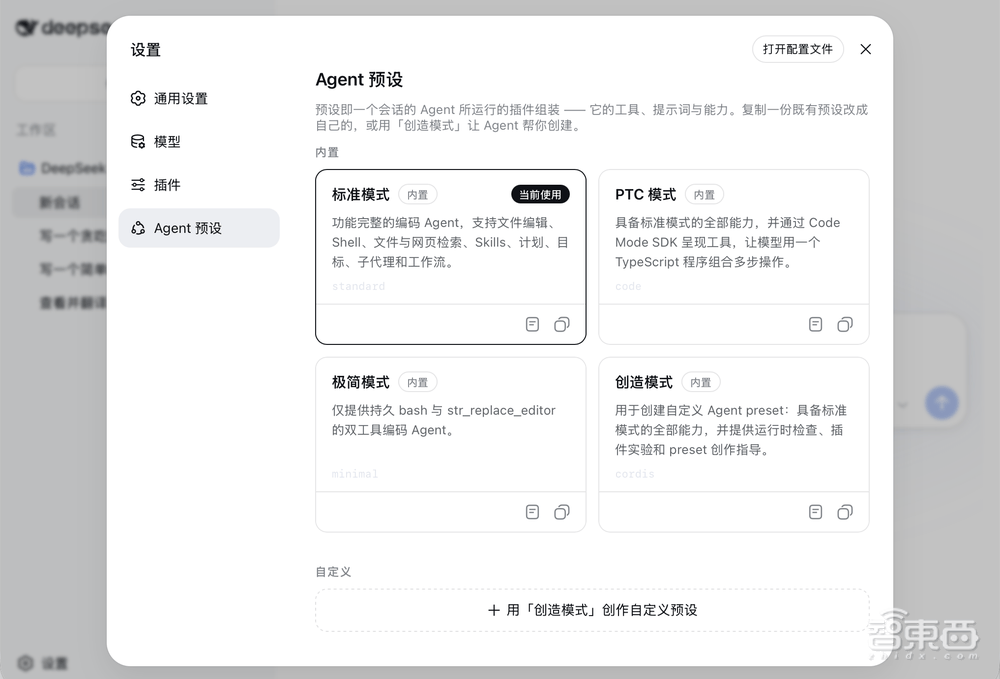View details icon on 标准模式 card
The image size is (1000, 679).
tap(533, 325)
